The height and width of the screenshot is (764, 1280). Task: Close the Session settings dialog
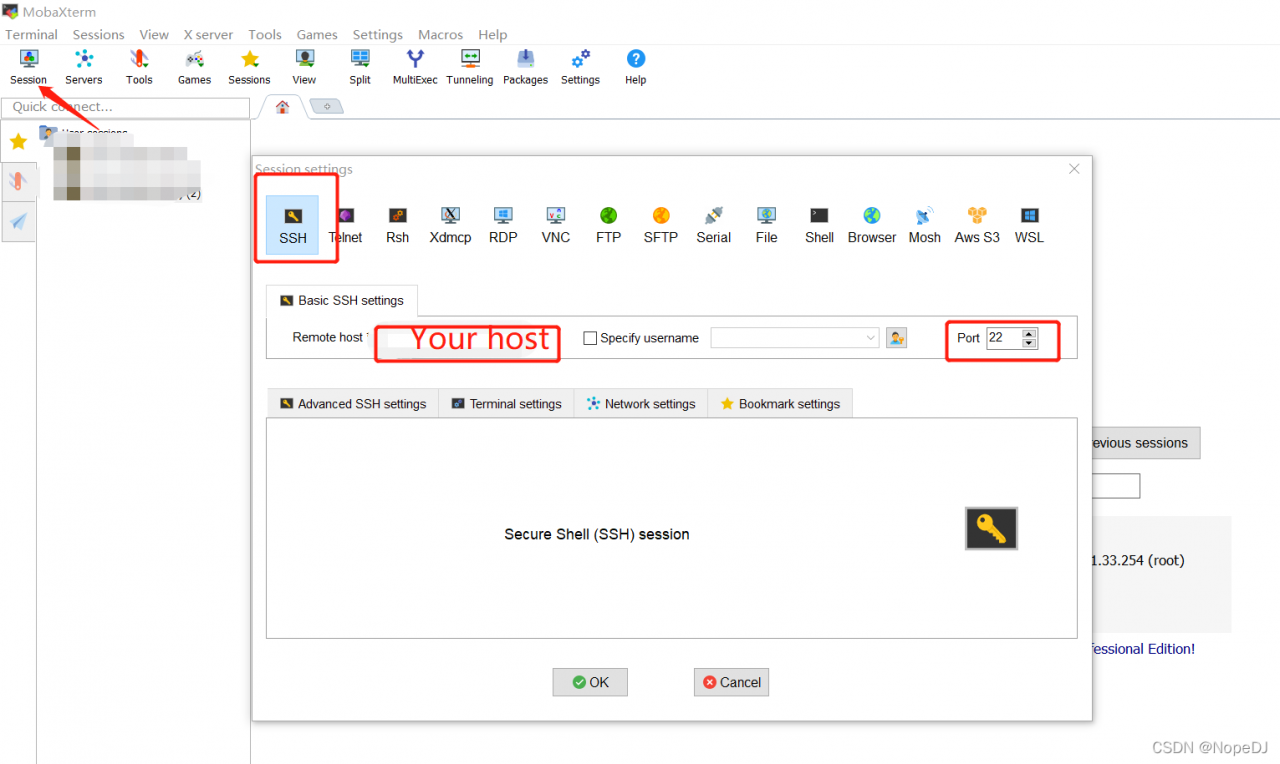1074,169
